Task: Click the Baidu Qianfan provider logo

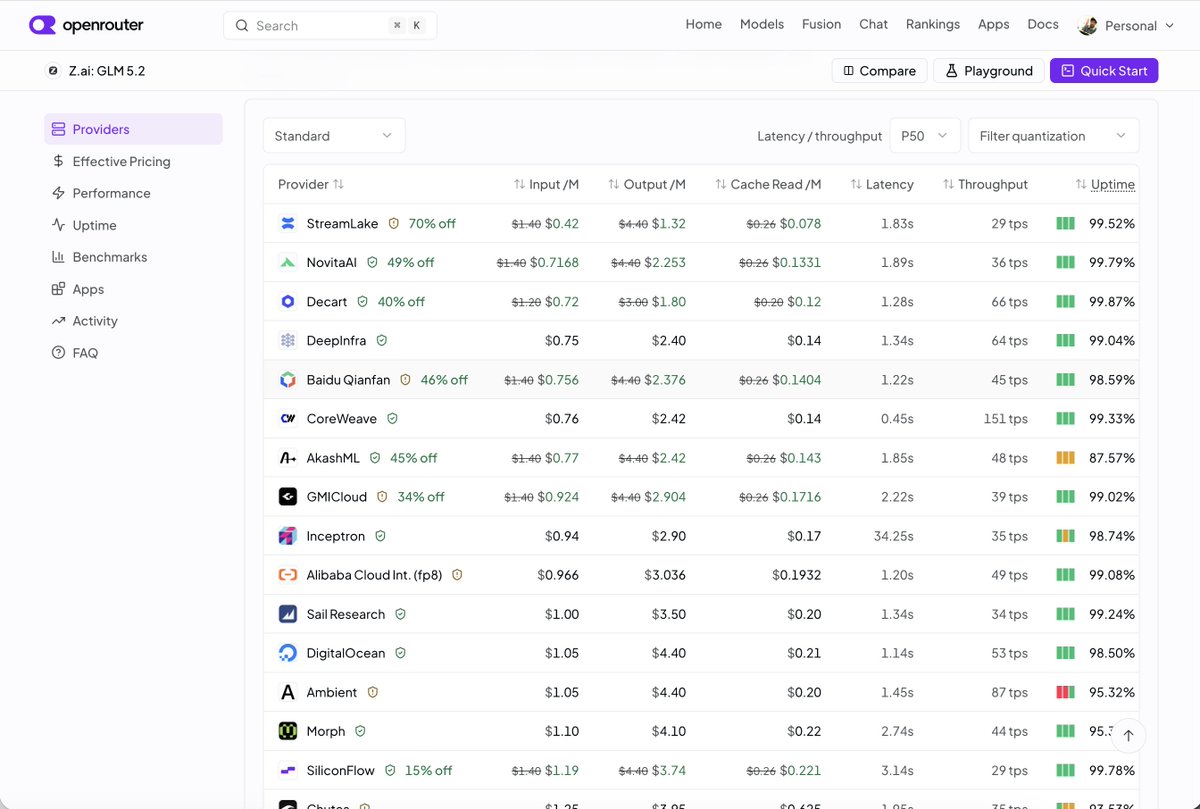Action: click(x=288, y=380)
